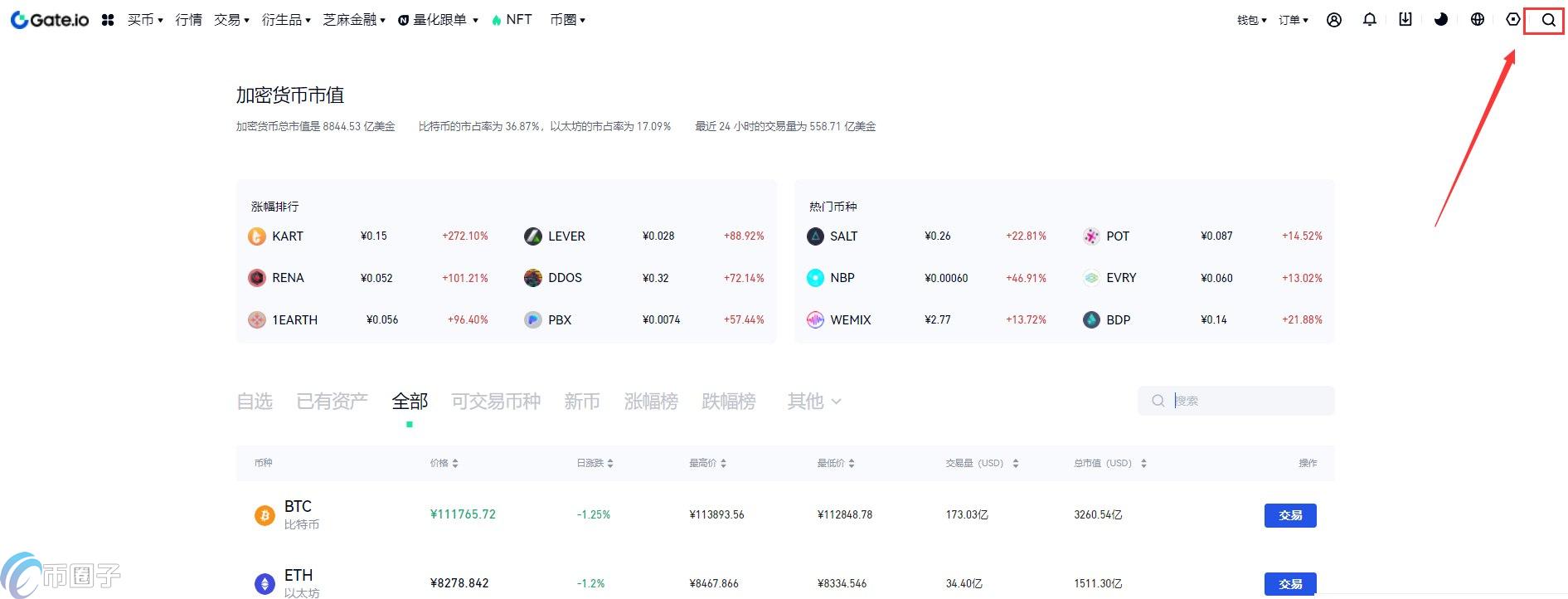Switch to the 可交易币种 tab
The width and height of the screenshot is (1568, 599).
(x=496, y=402)
